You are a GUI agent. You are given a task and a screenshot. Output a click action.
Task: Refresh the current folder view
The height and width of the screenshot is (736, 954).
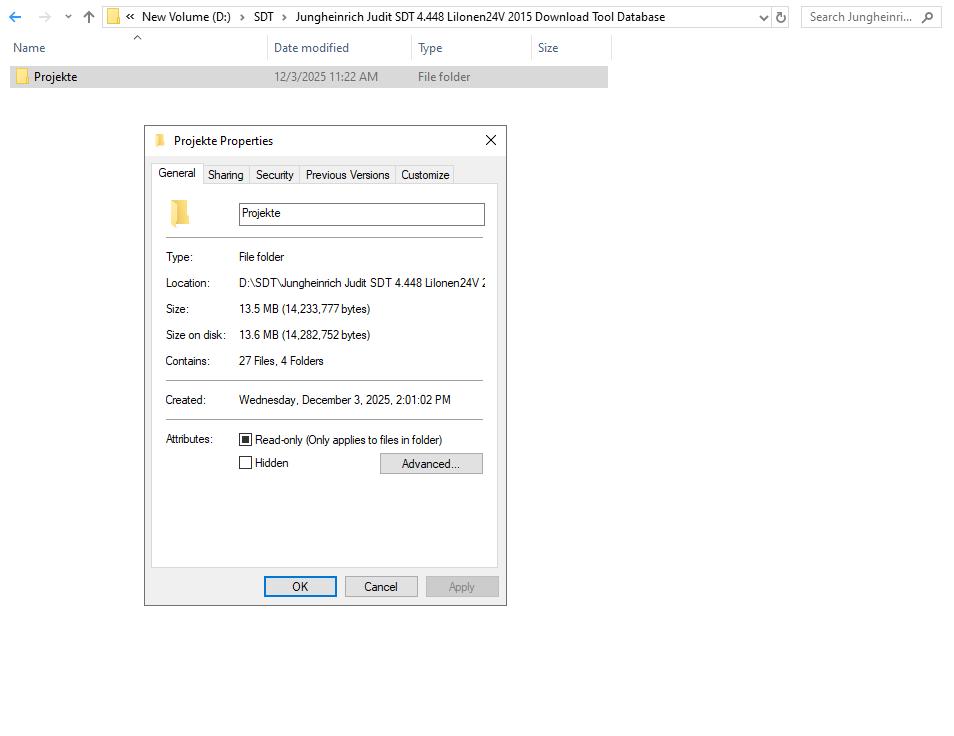[781, 18]
